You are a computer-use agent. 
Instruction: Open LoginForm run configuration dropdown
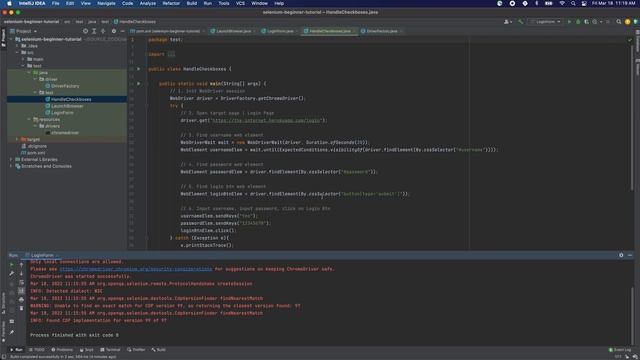tap(546, 22)
